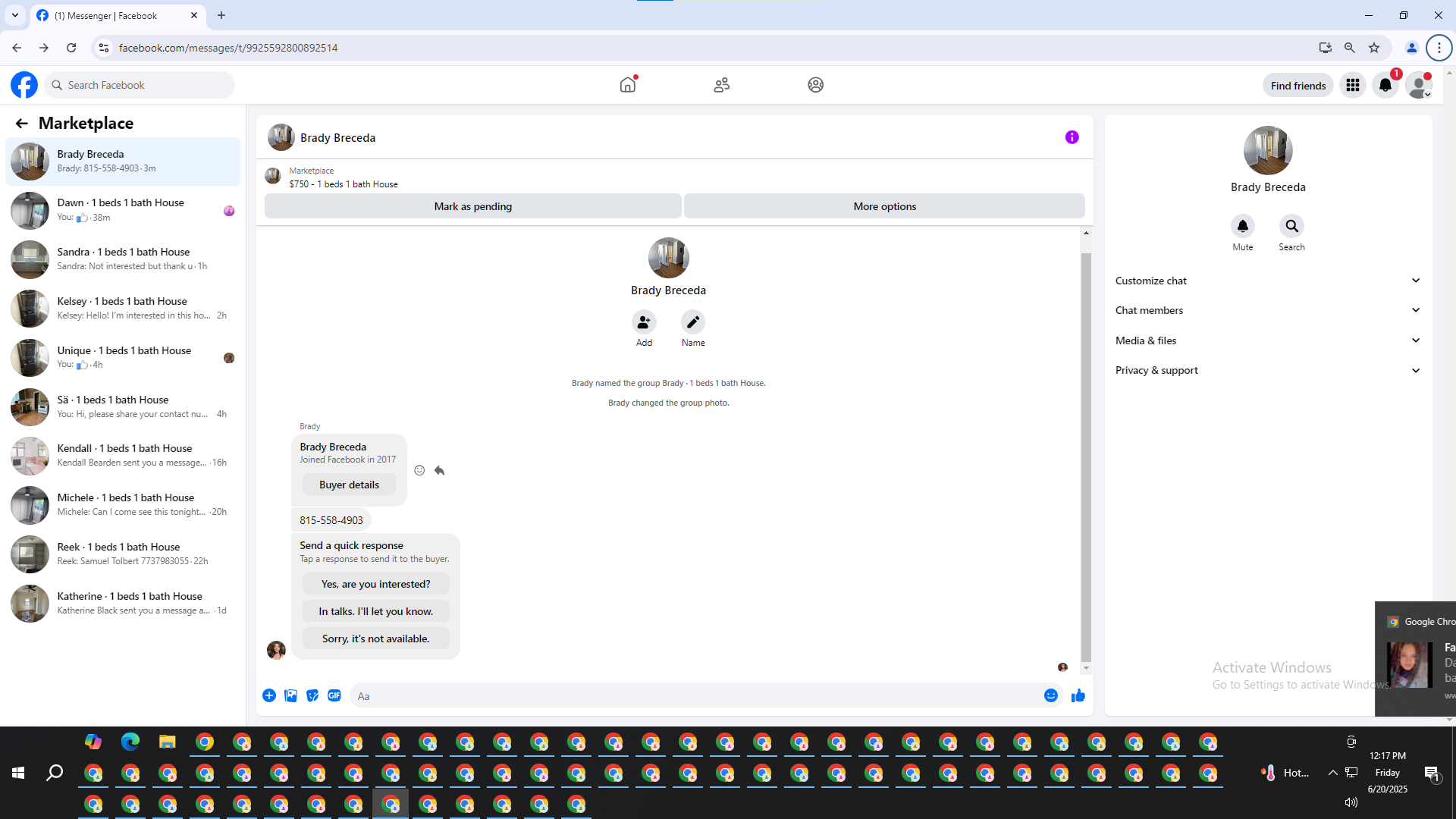Open the sticker chooser icon
This screenshot has height=819, width=1456.
[312, 695]
